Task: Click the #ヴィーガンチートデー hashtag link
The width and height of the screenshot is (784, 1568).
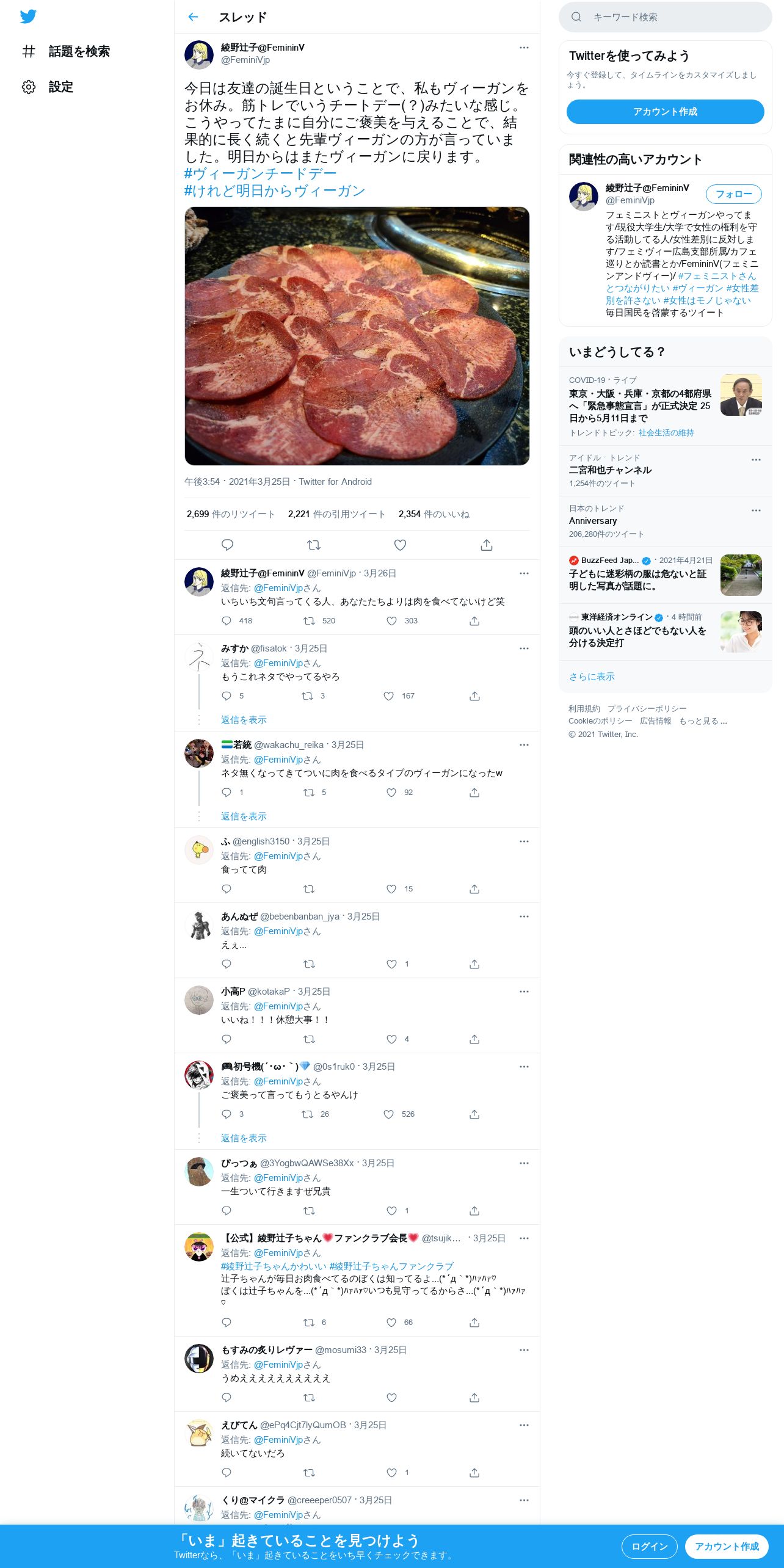Action: pyautogui.click(x=261, y=174)
